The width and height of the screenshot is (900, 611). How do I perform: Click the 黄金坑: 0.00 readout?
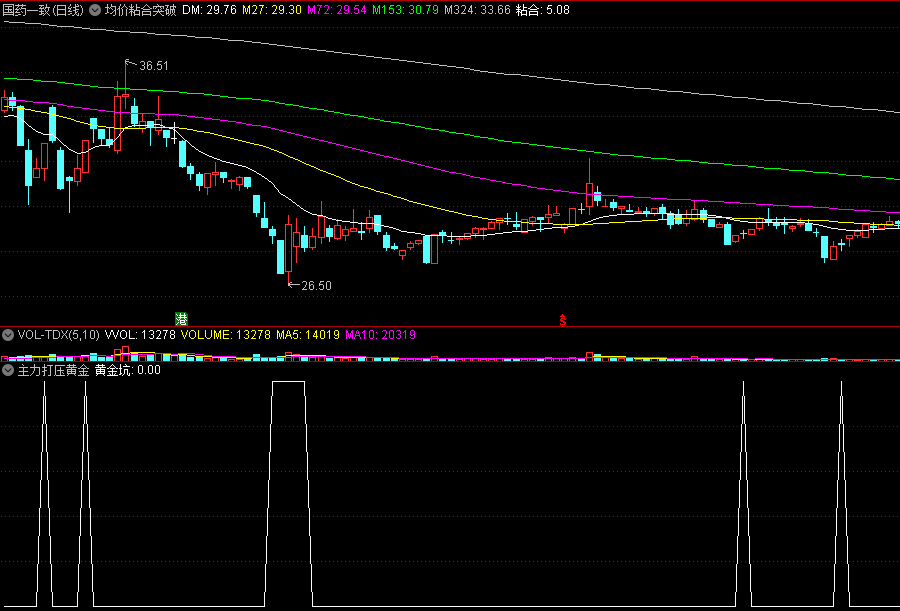coord(127,370)
